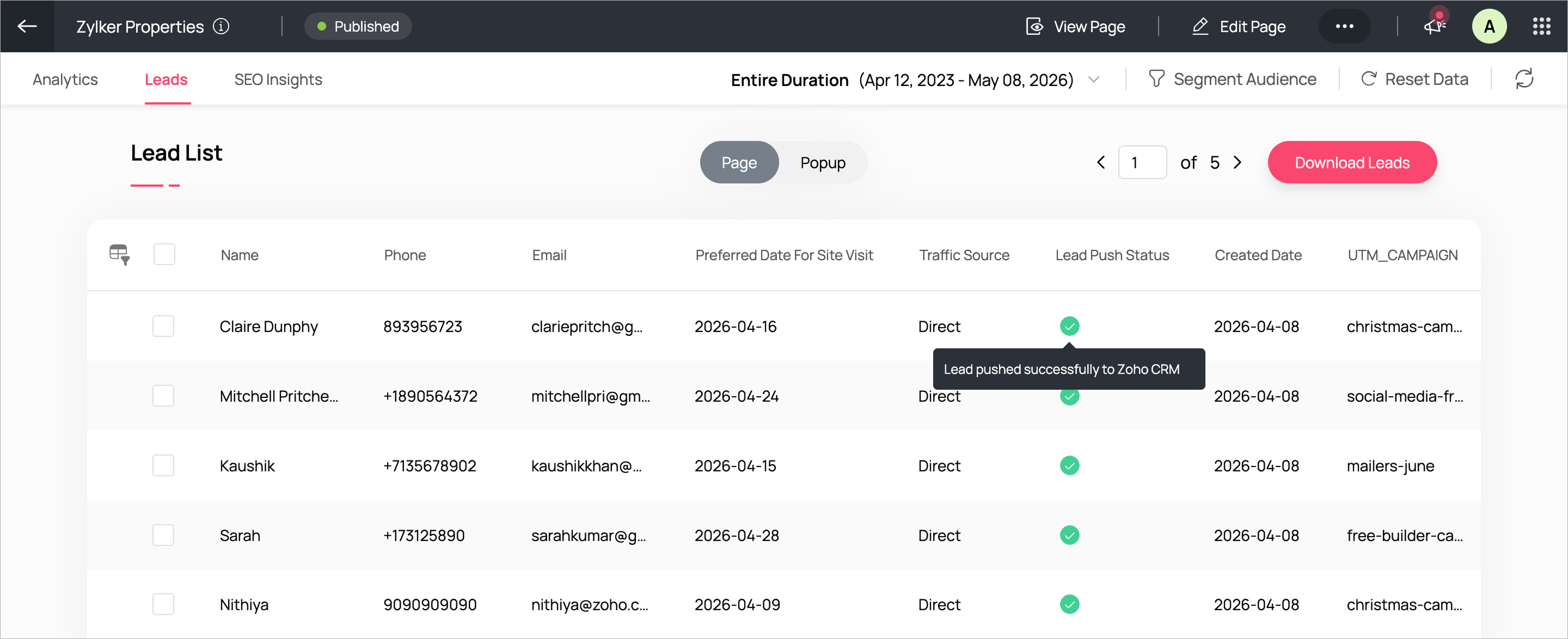Open the user avatar A profile

coord(1489,26)
